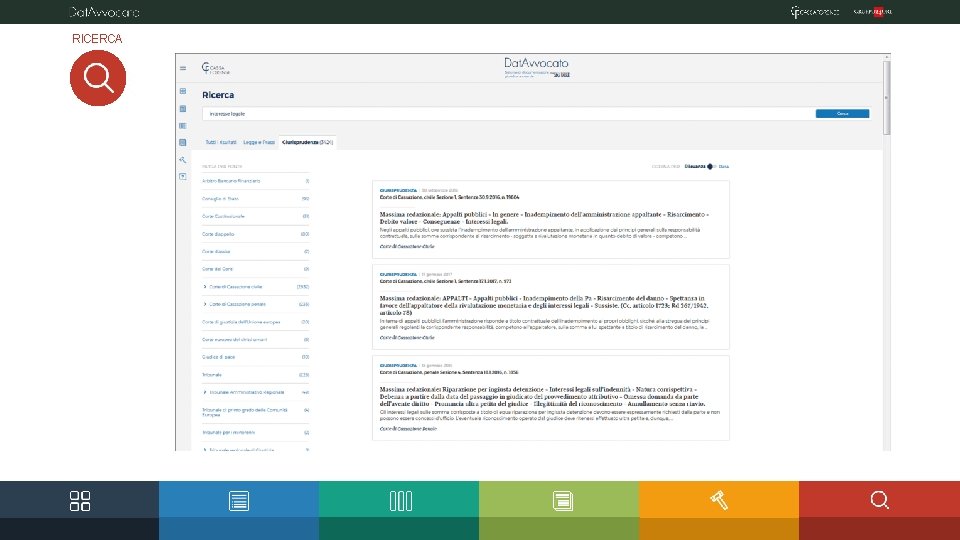960x540 pixels.
Task: Click the DatAvvocato logo in the top dark bar
Action: (x=105, y=12)
